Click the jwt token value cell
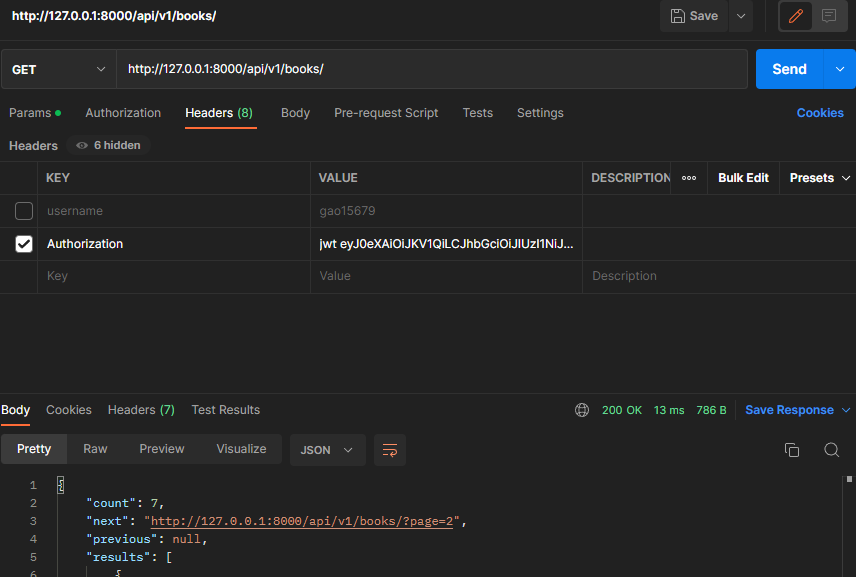Image resolution: width=856 pixels, height=577 pixels. (x=446, y=243)
